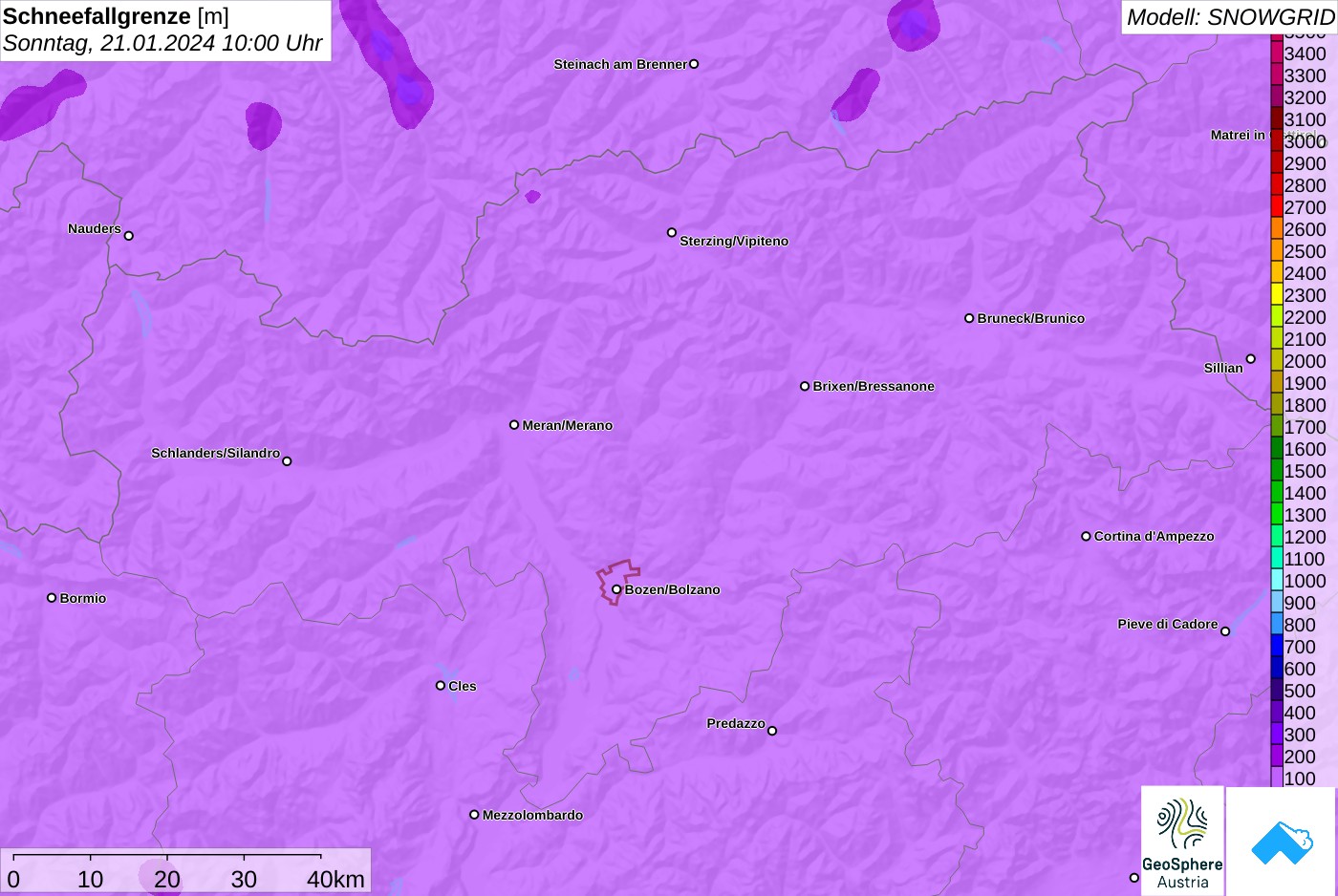This screenshot has width=1338, height=896.
Task: Click the "20" scale bar label
Action: click(x=167, y=880)
